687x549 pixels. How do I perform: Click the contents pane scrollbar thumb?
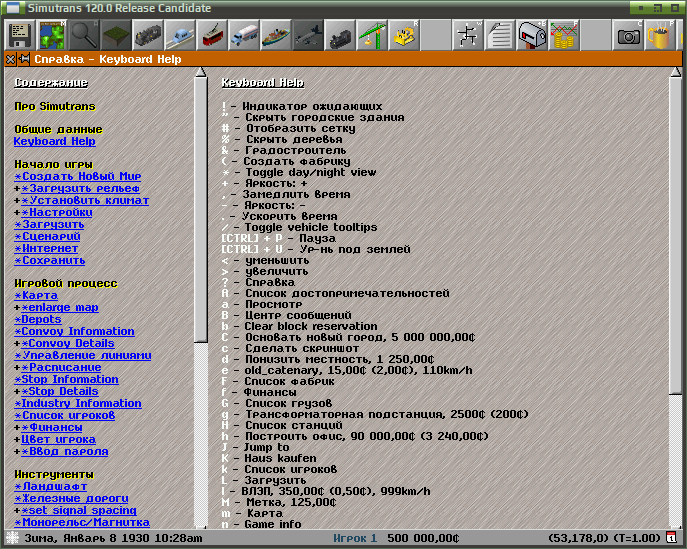pyautogui.click(x=201, y=209)
